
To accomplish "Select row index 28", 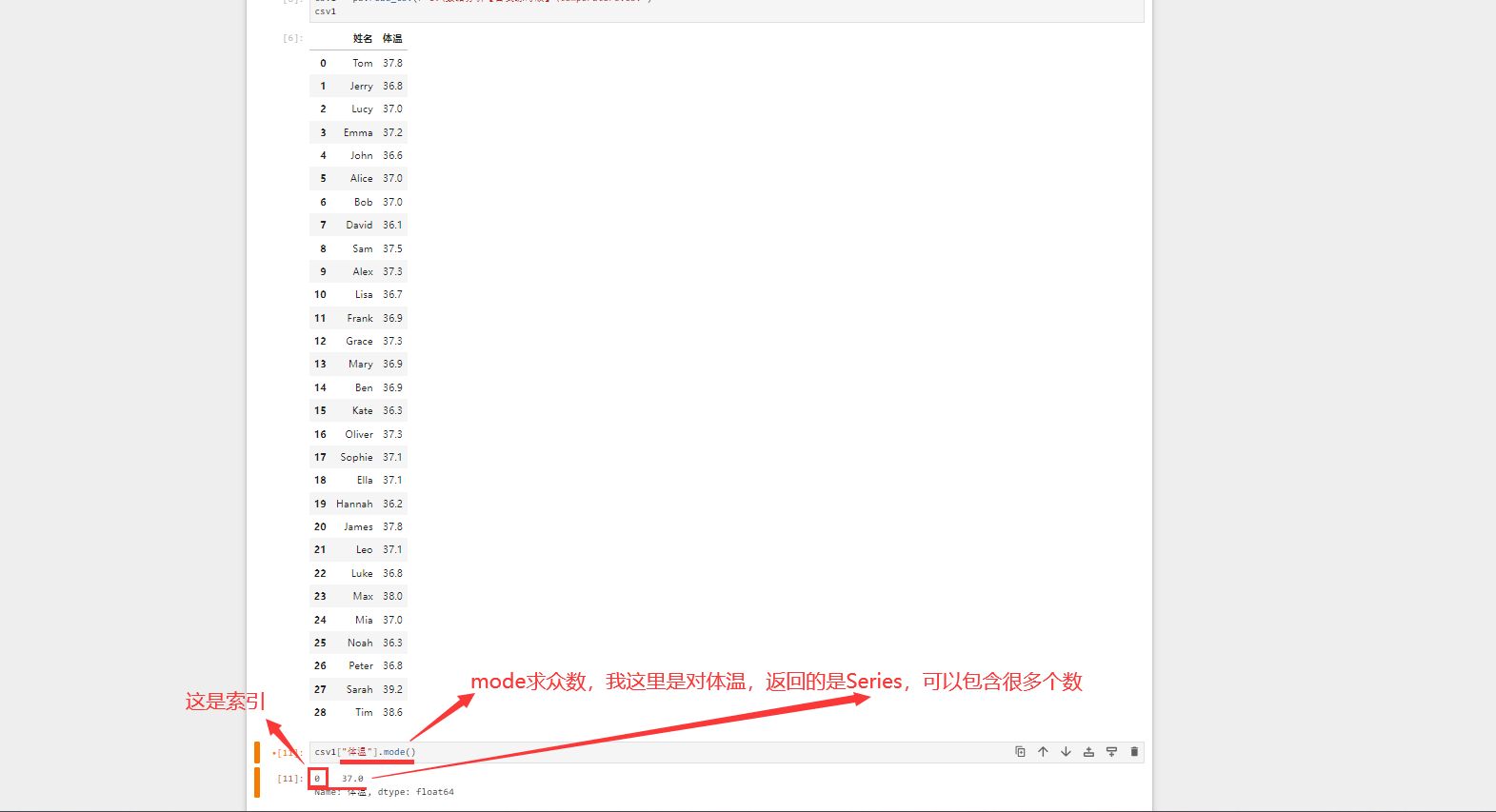I will pyautogui.click(x=320, y=713).
